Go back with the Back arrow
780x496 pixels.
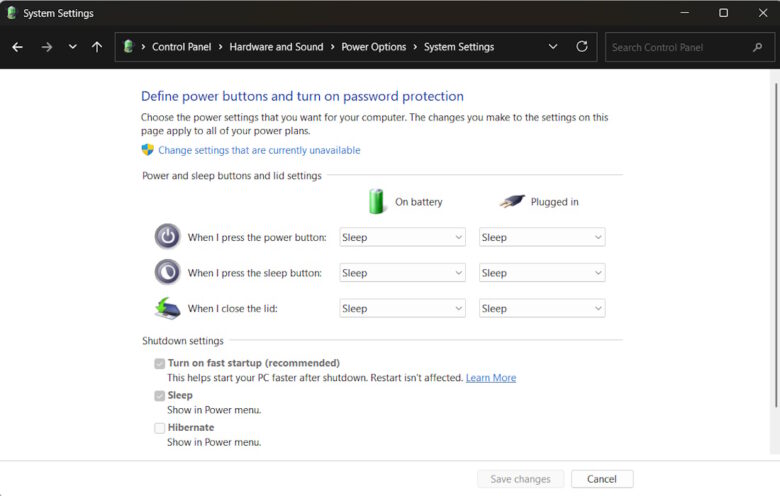[x=17, y=47]
